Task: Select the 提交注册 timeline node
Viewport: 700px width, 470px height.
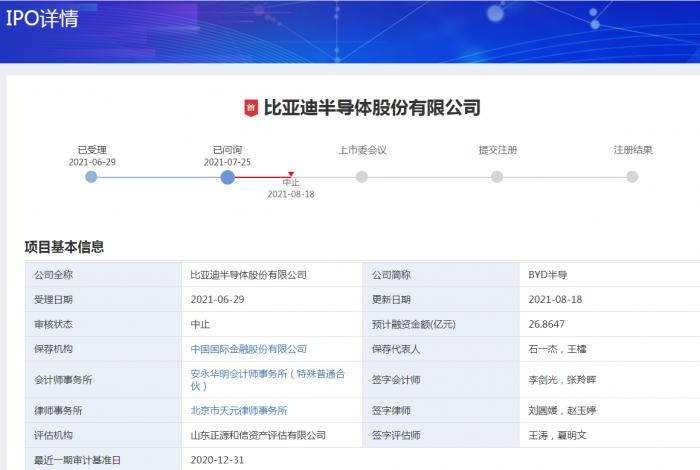Action: tap(497, 177)
